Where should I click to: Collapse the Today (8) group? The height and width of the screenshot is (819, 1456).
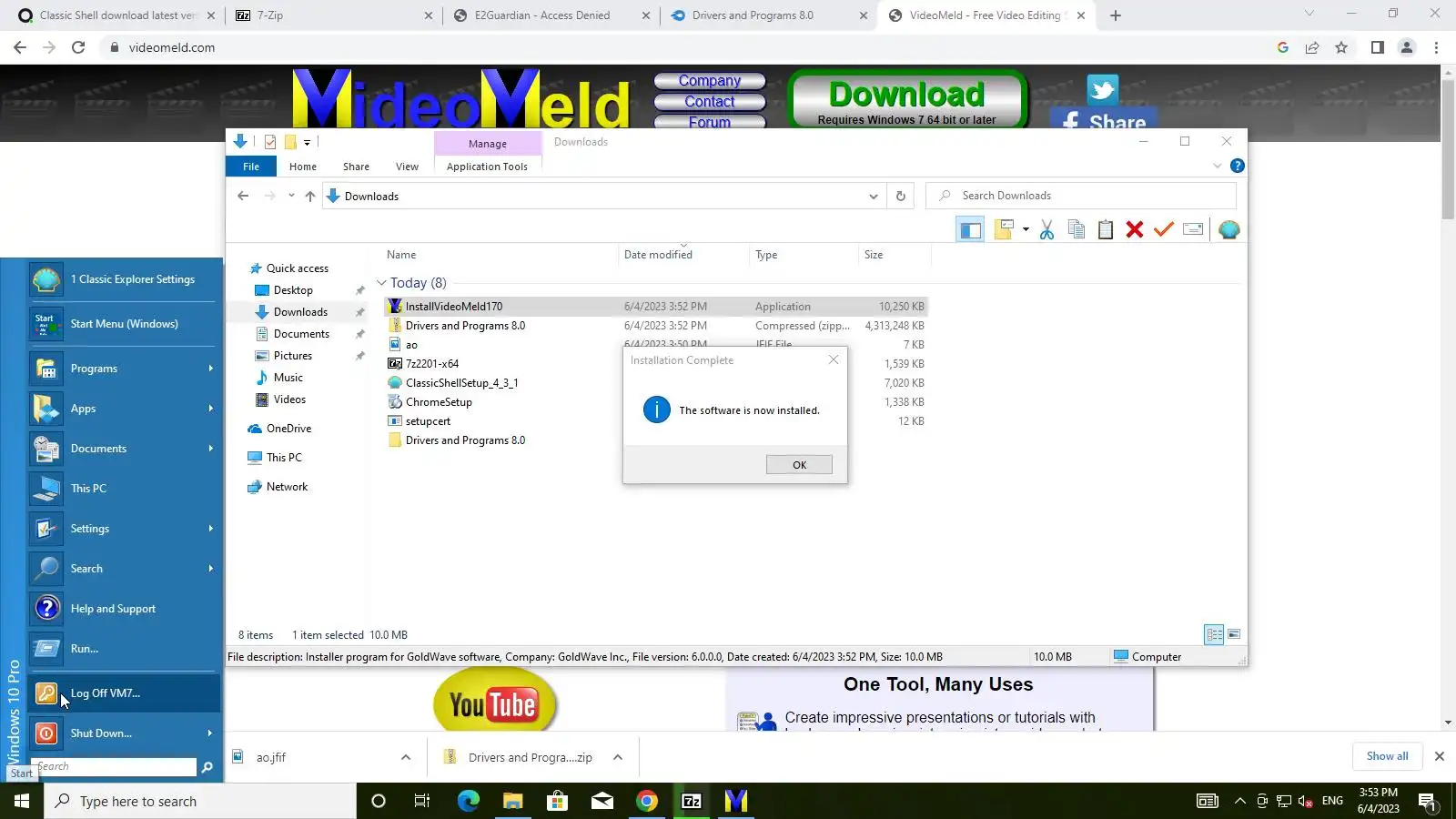[x=382, y=283]
